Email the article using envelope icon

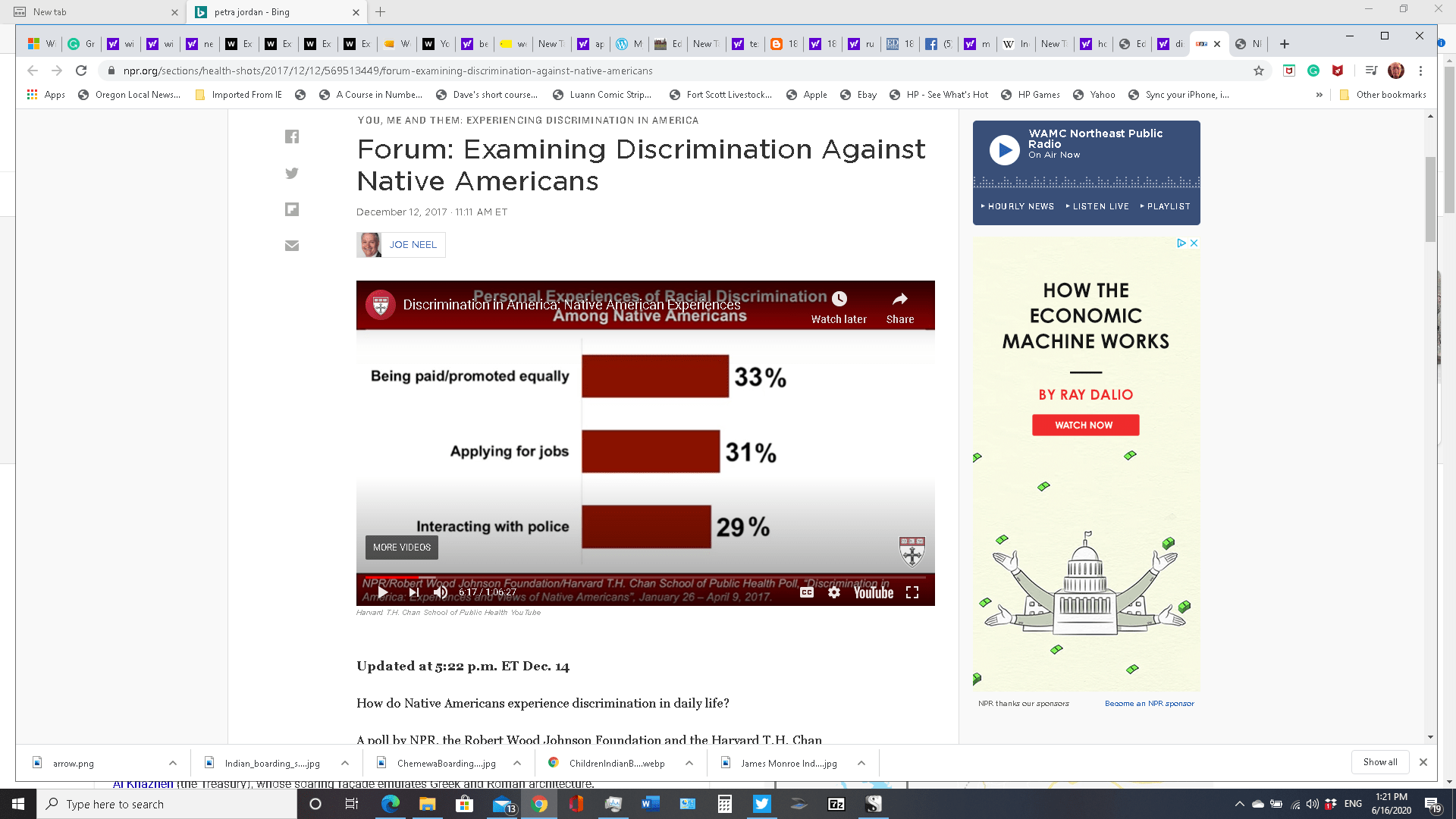tap(292, 246)
